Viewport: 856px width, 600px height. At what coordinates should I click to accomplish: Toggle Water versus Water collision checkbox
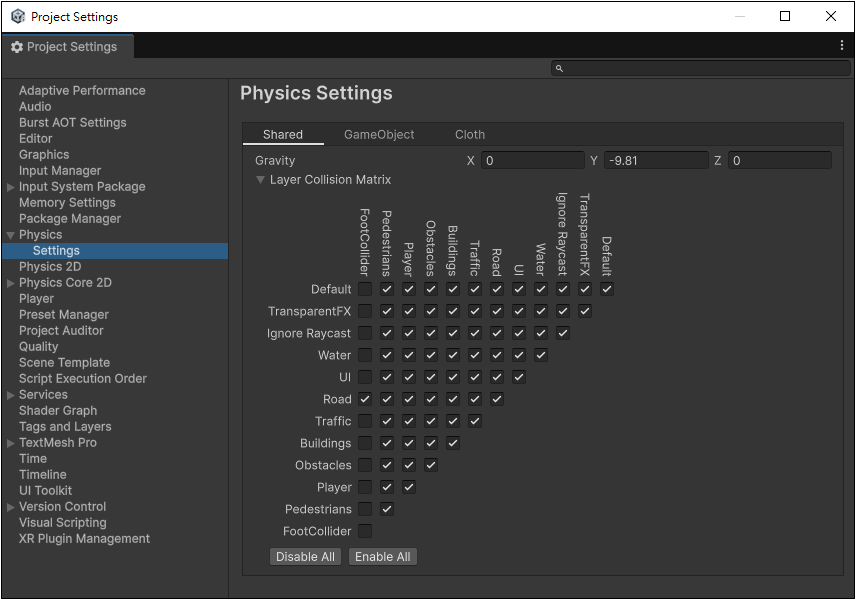pyautogui.click(x=540, y=355)
